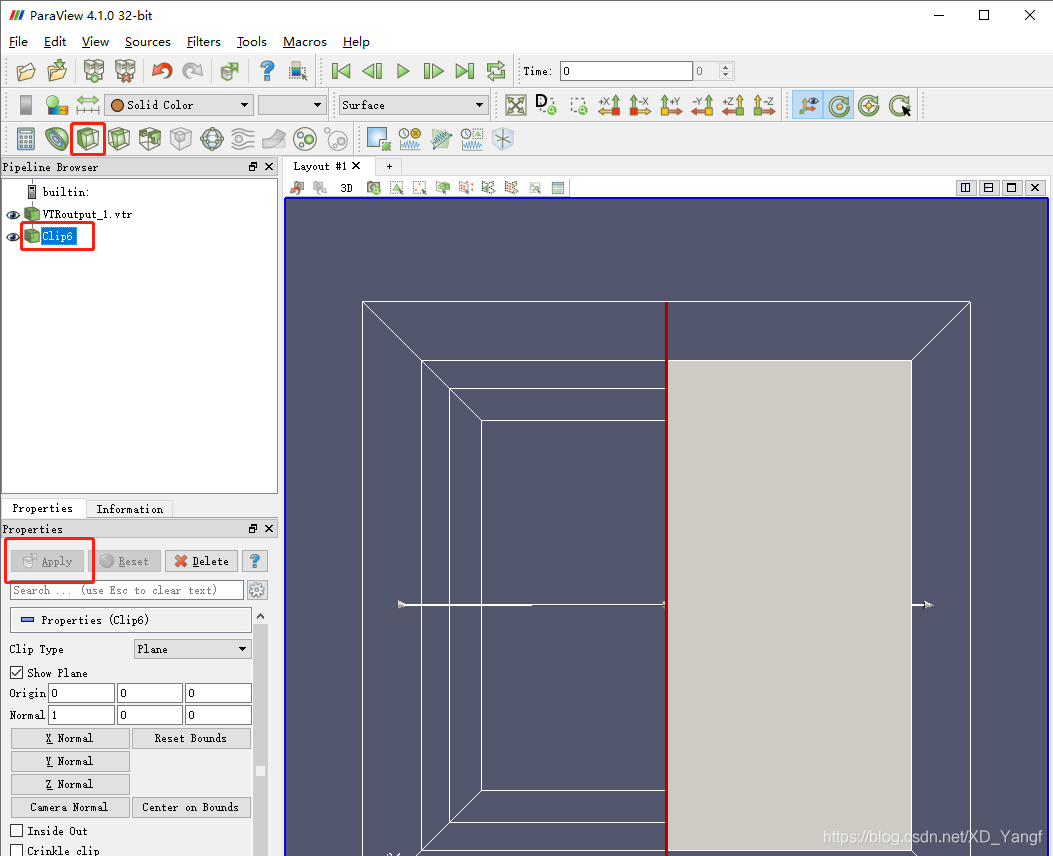Open ParaView help question mark icon
1053x856 pixels.
pos(267,70)
